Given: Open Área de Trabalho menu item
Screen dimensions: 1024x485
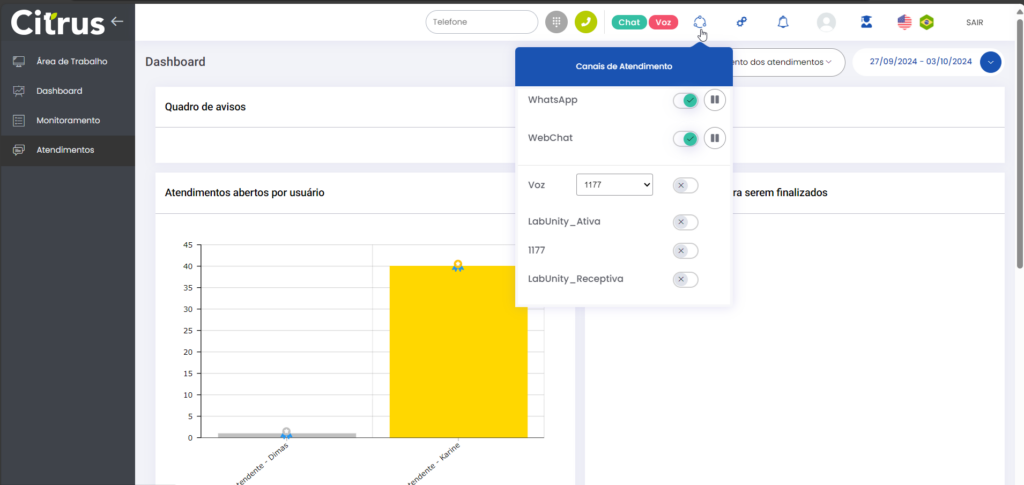Looking at the screenshot, I should 71,61.
